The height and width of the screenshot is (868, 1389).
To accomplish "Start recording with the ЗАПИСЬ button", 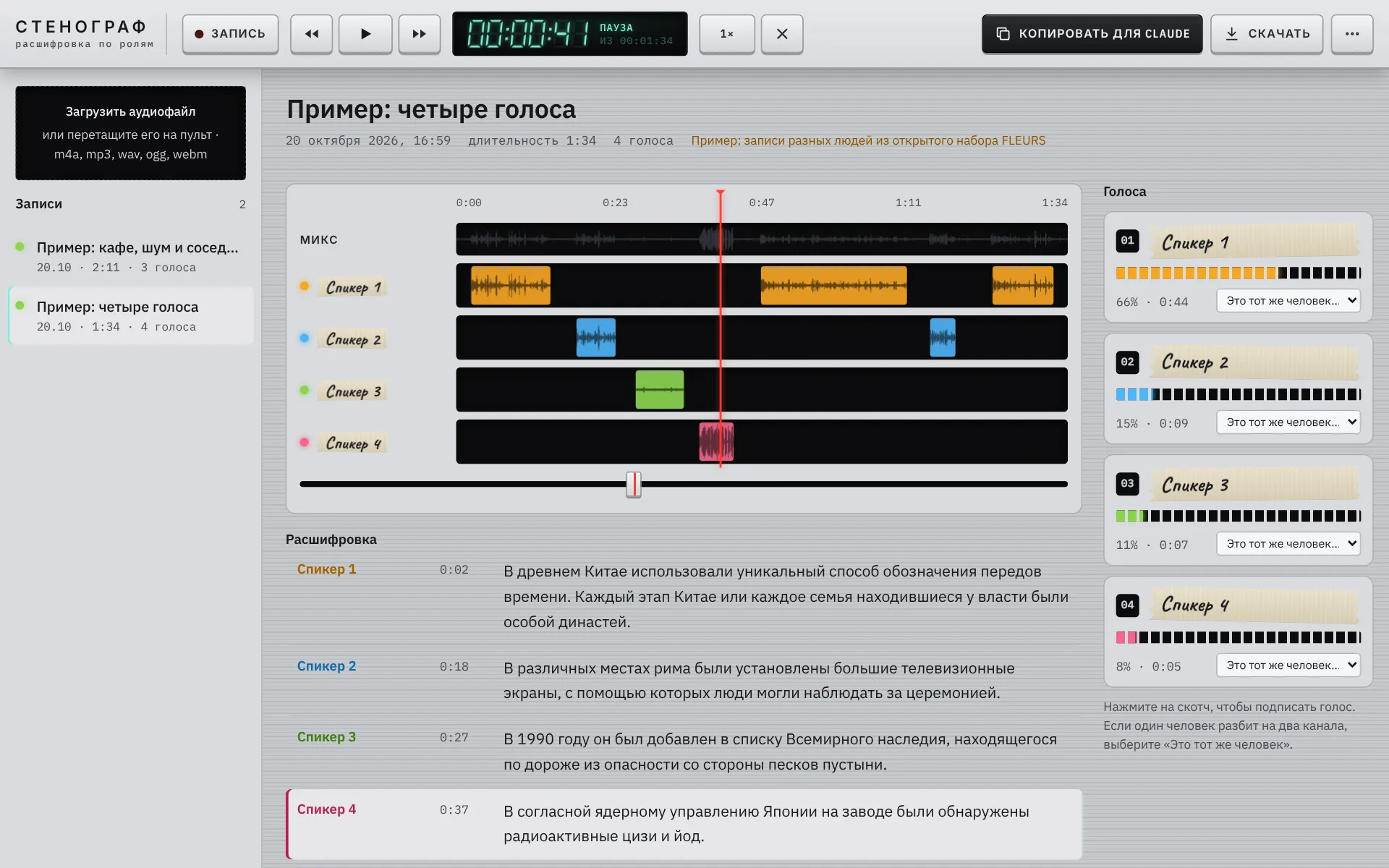I will point(230,34).
